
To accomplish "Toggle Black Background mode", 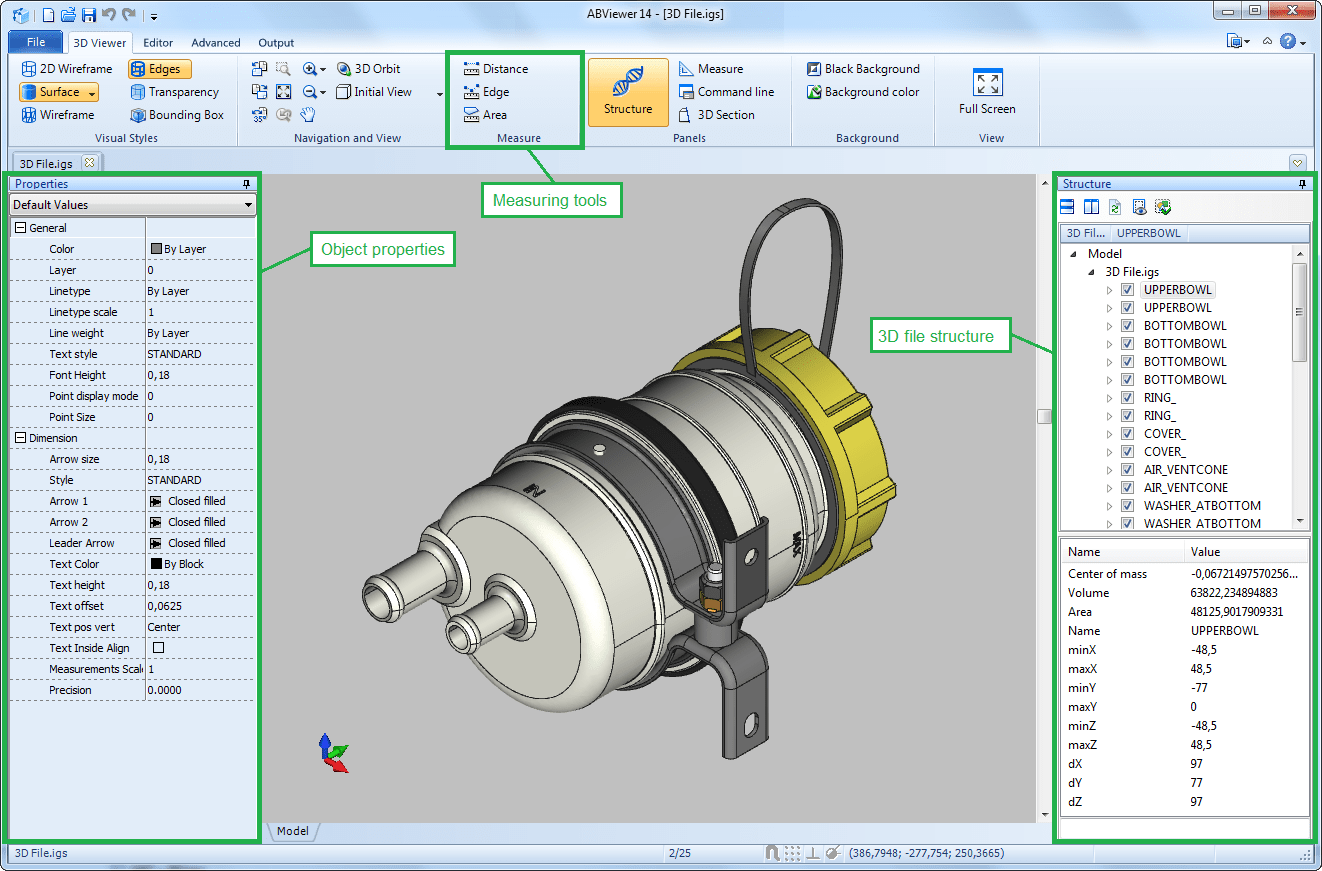I will (x=862, y=68).
